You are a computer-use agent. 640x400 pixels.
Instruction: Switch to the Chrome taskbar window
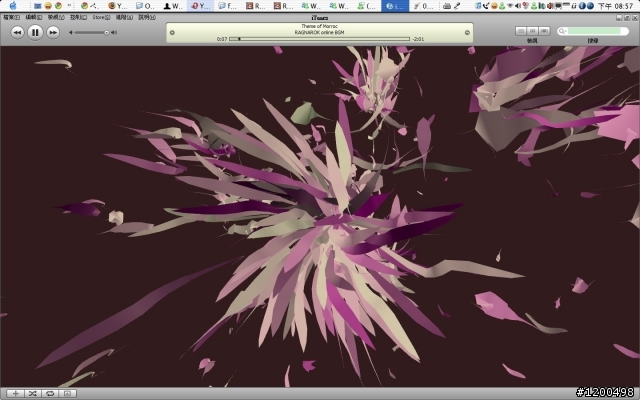90,6
